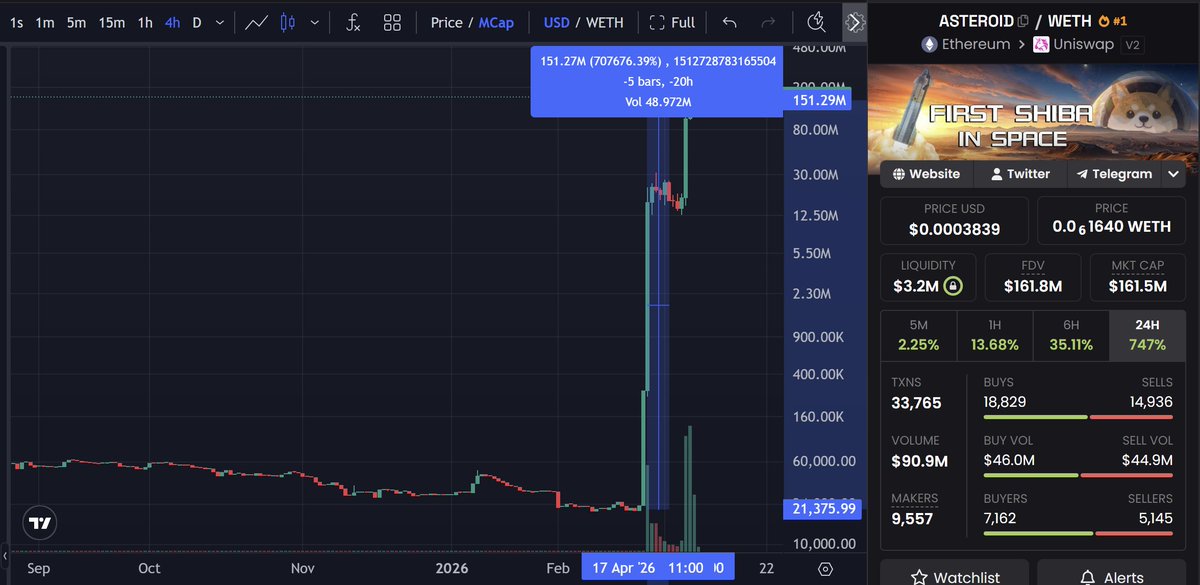
Task: Select the line chart style icon
Action: pyautogui.click(x=257, y=22)
